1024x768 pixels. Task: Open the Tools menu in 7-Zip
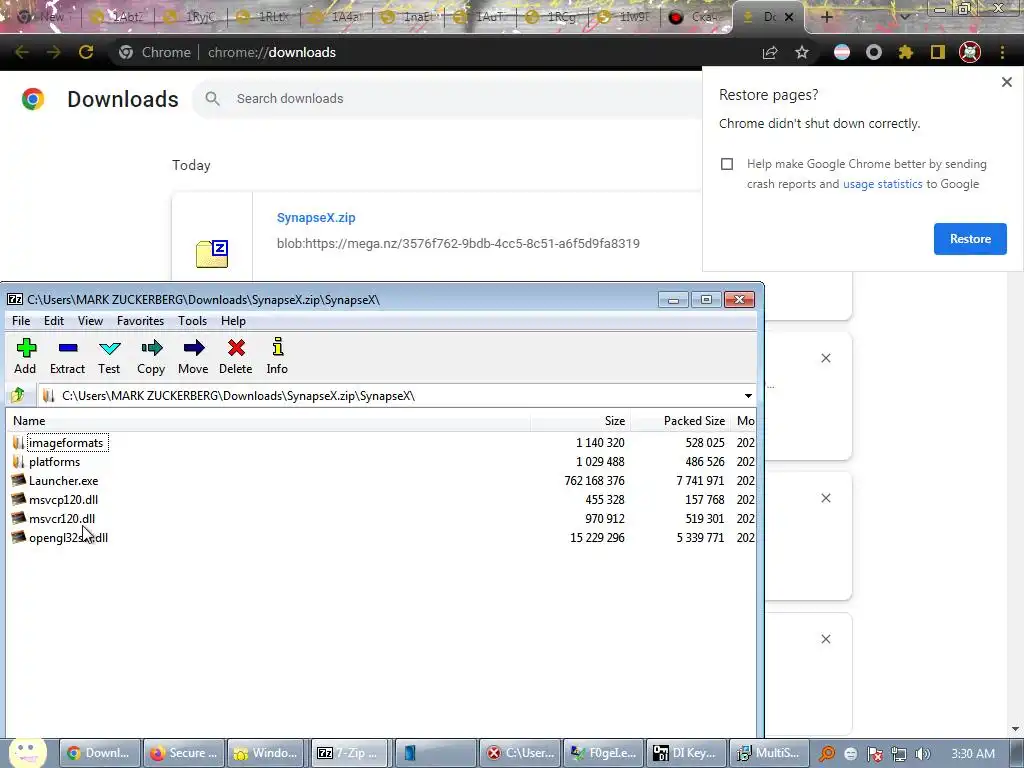[193, 321]
